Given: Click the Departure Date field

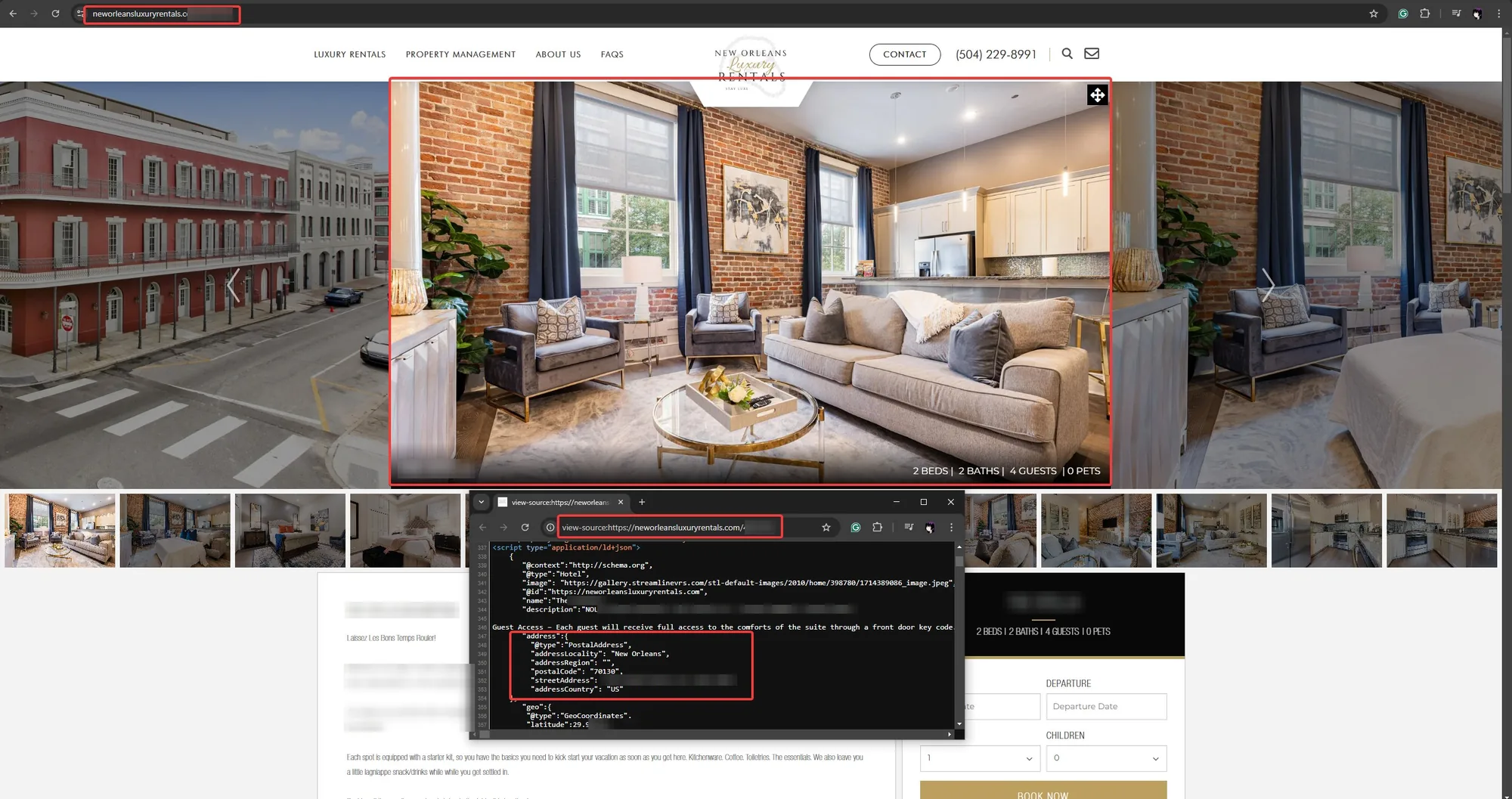Looking at the screenshot, I should click(x=1106, y=706).
